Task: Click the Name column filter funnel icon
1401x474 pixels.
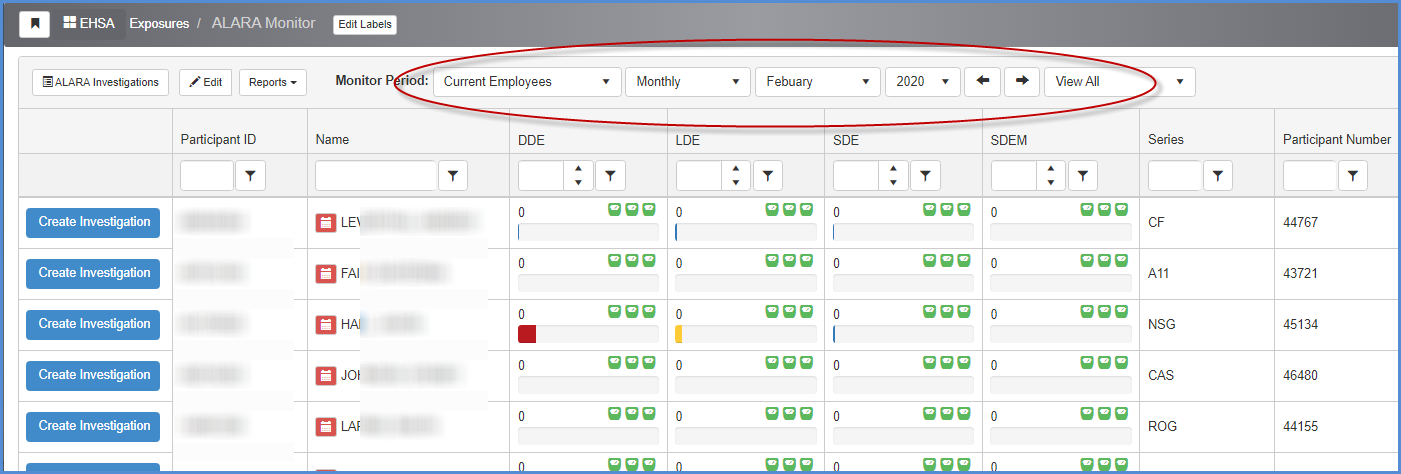Action: point(454,176)
